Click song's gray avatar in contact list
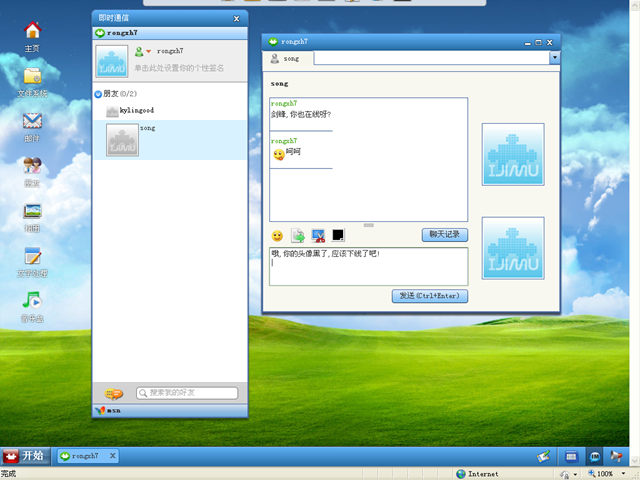This screenshot has height=480, width=640. coord(122,140)
